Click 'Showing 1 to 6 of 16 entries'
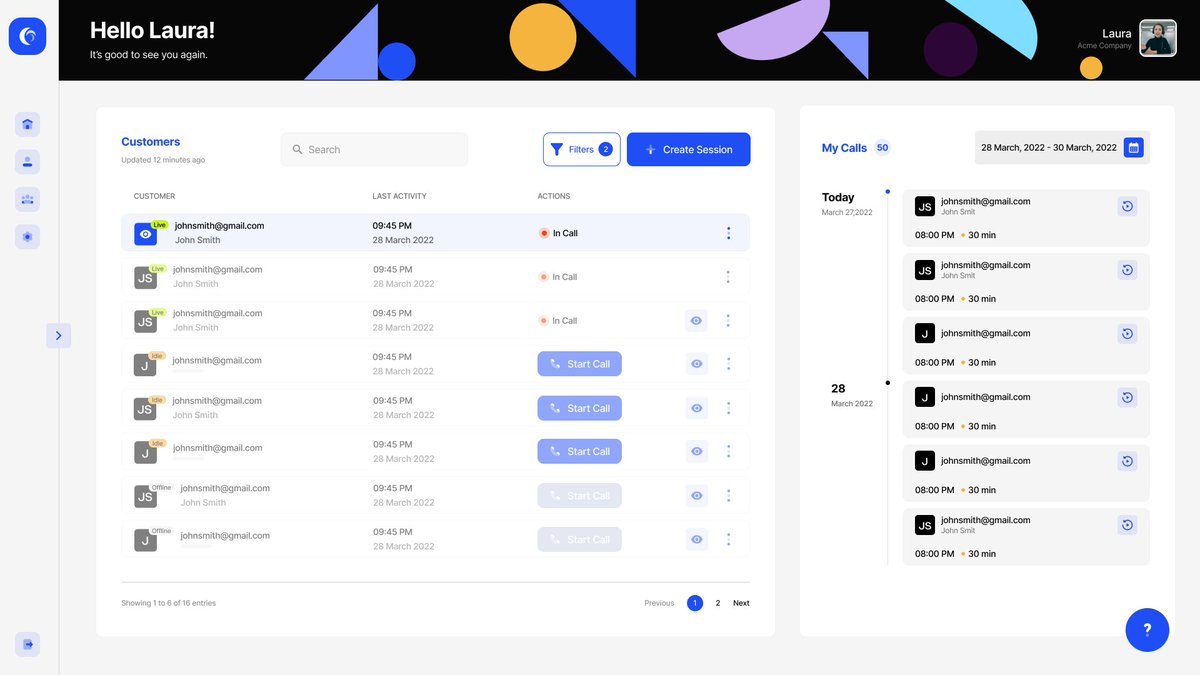 [168, 603]
